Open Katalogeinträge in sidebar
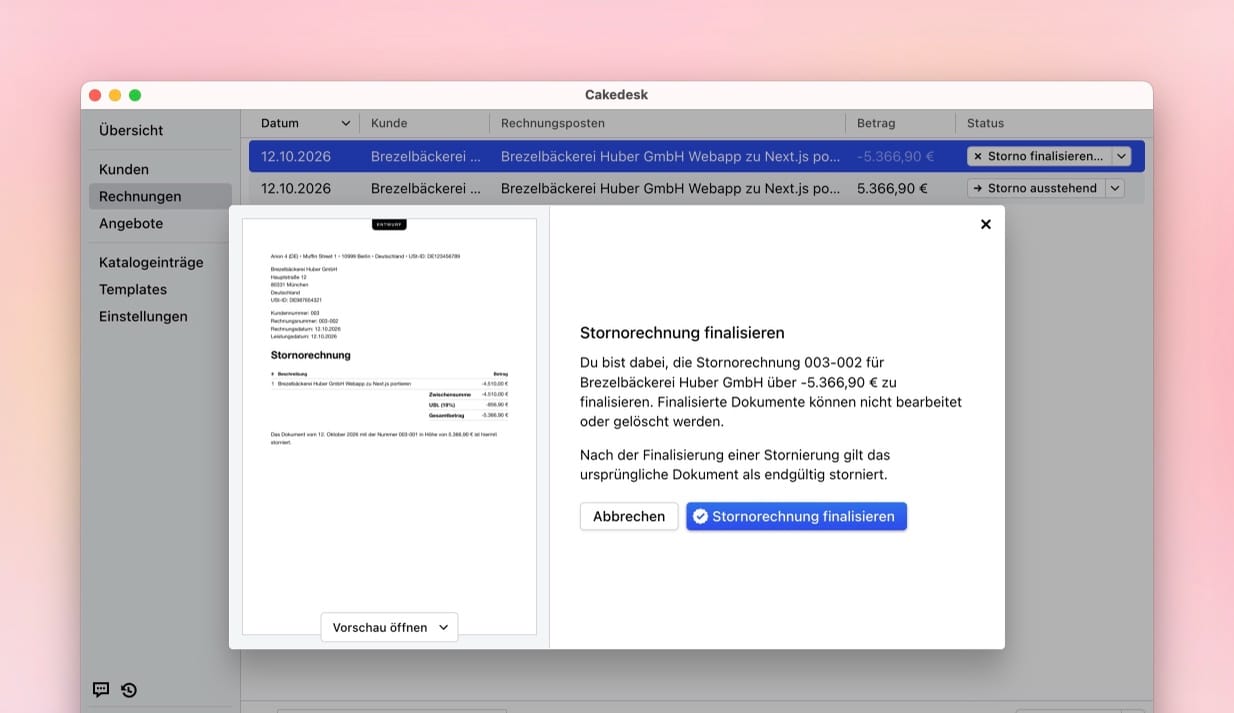 point(151,262)
